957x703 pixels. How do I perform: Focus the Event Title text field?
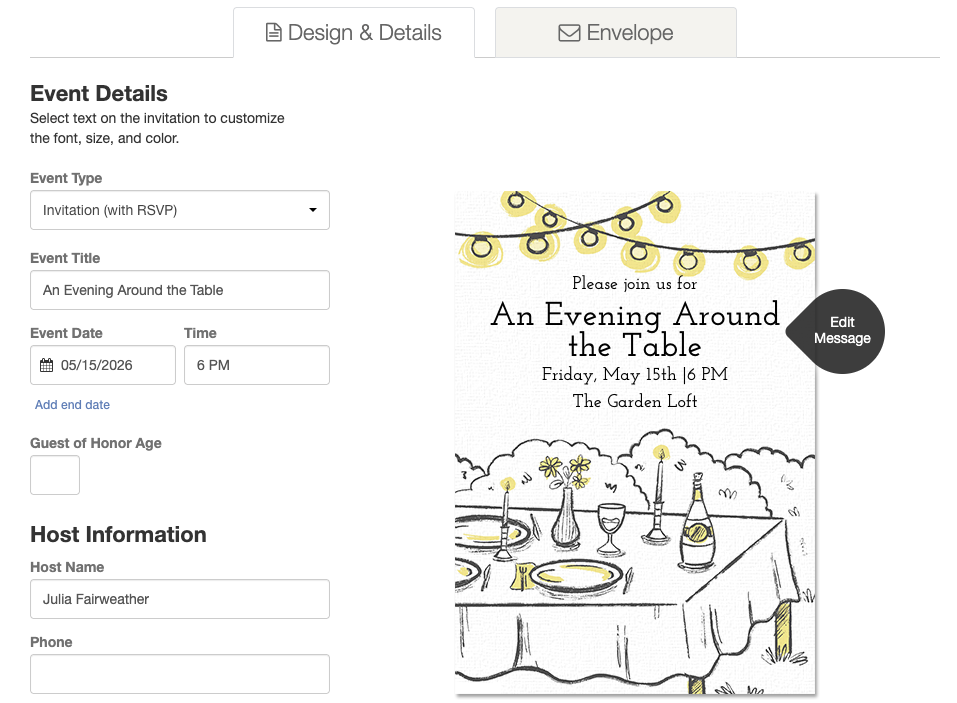pyautogui.click(x=179, y=290)
